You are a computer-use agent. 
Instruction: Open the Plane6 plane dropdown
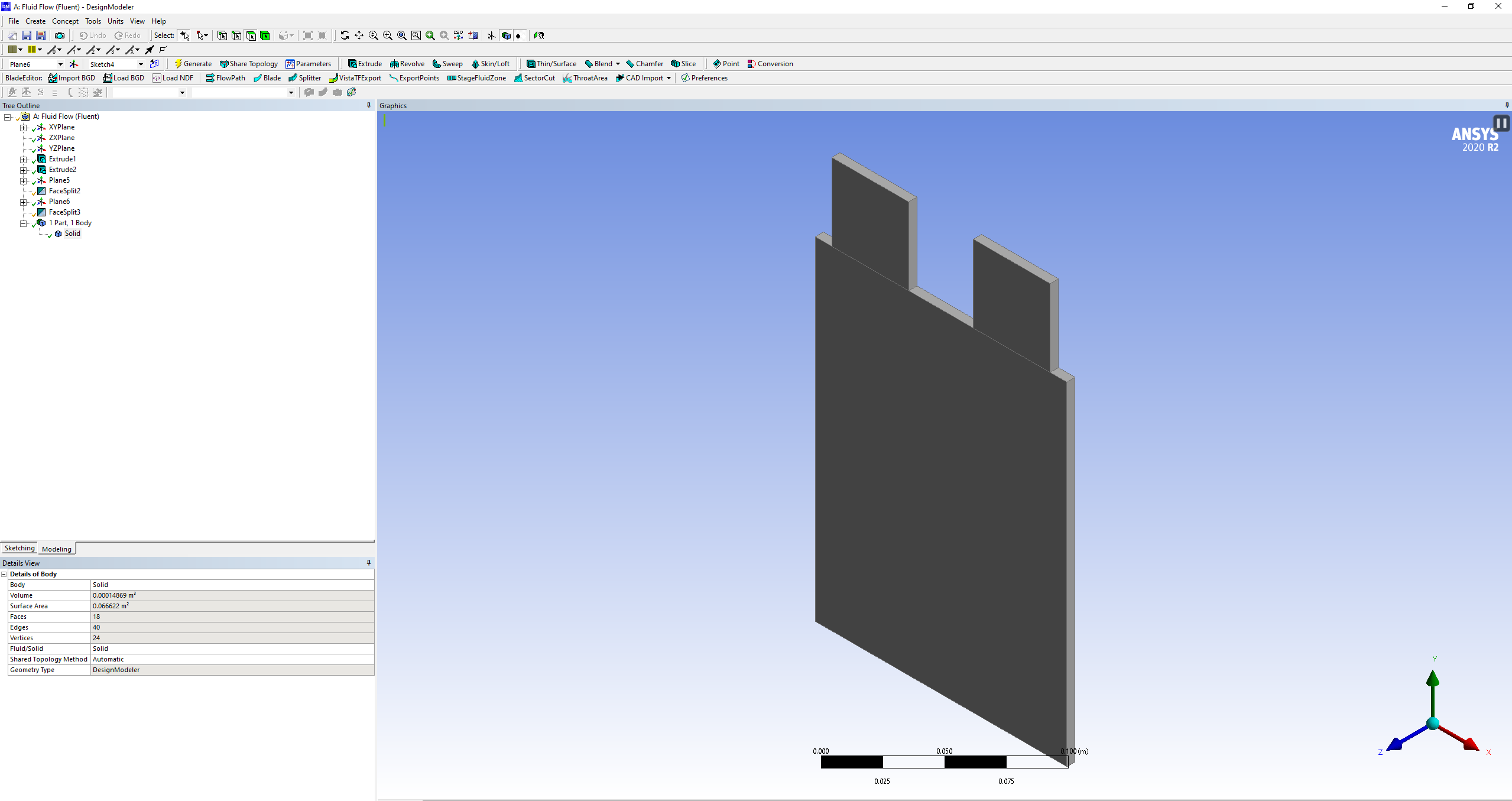[60, 64]
